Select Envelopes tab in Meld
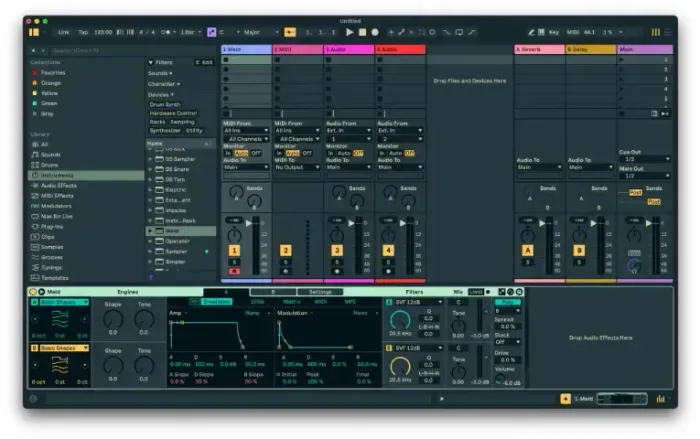Screen dimensions: 700x439 click(x=216, y=302)
